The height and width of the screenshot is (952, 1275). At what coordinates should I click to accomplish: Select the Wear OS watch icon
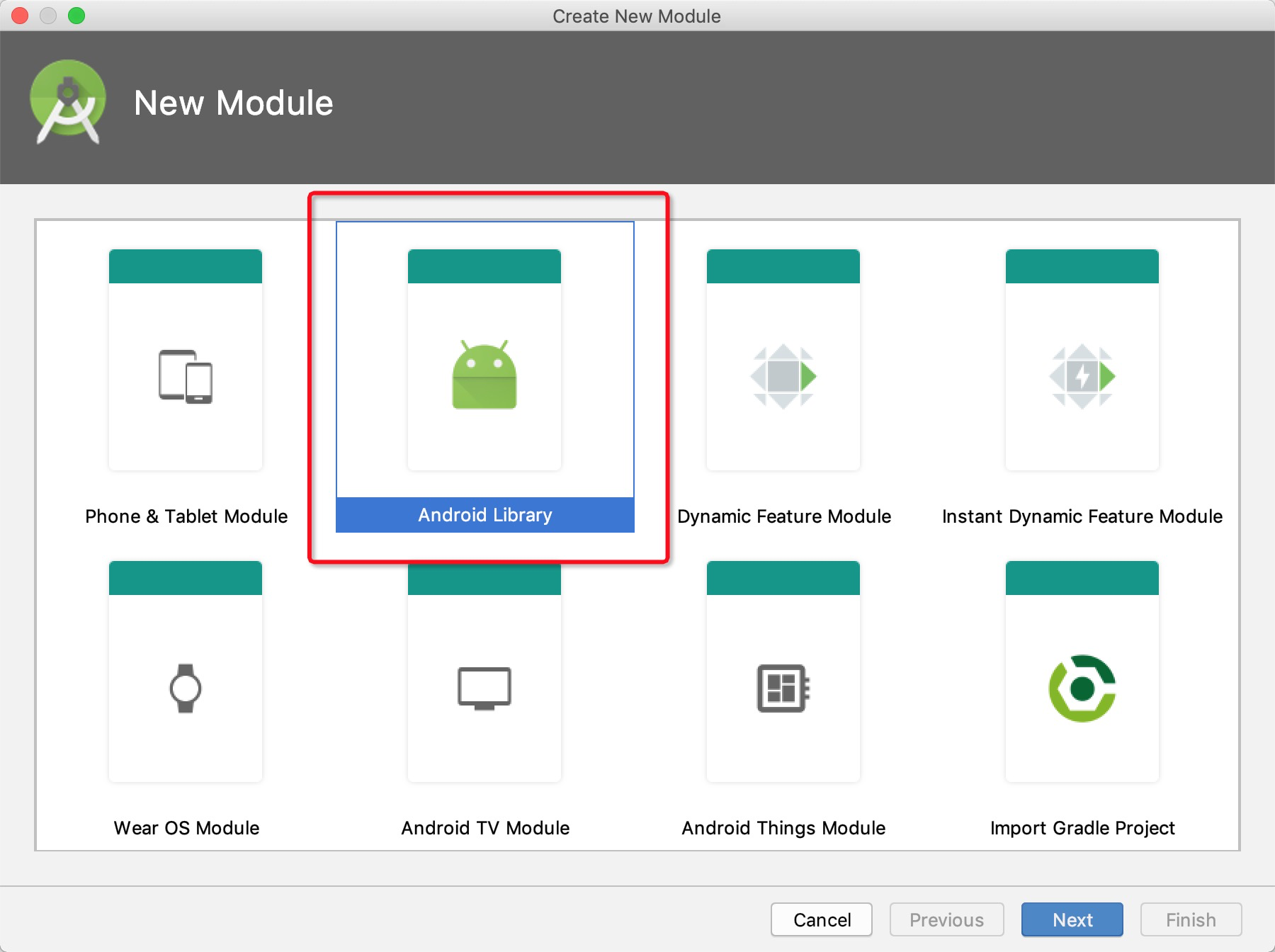186,688
